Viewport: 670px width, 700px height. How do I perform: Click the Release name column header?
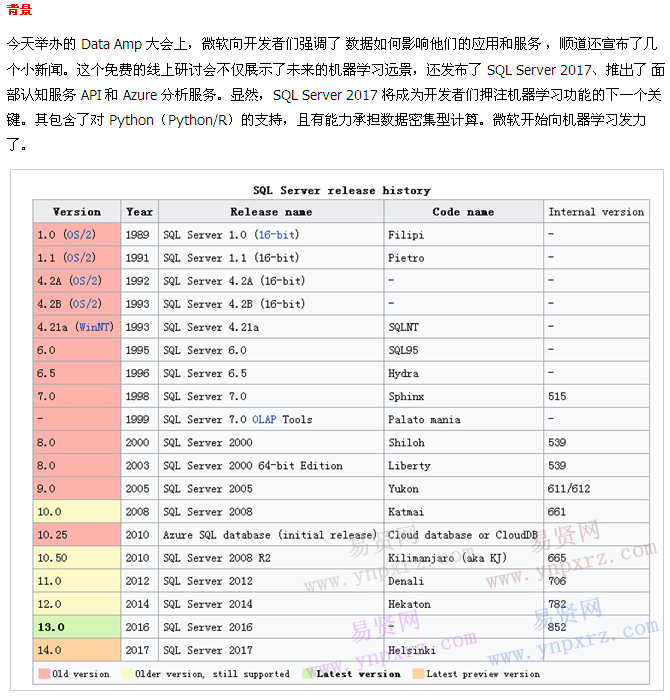(x=271, y=212)
